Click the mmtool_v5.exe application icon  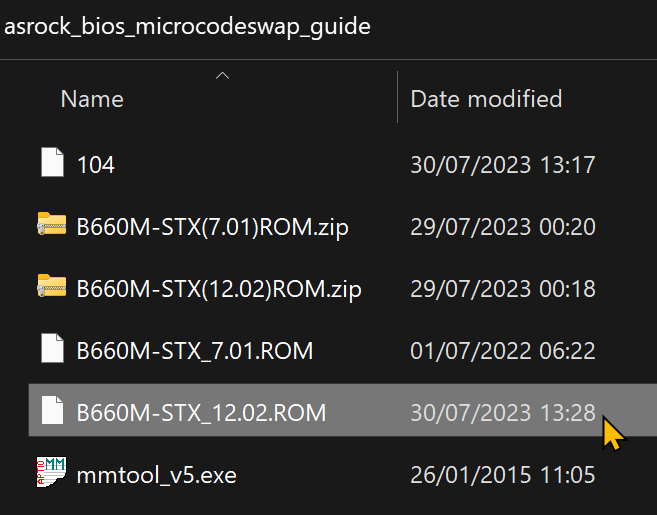coord(51,473)
